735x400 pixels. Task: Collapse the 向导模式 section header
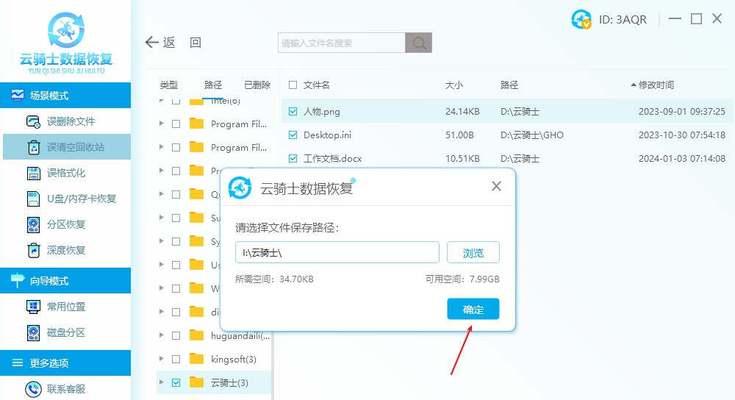coord(66,280)
